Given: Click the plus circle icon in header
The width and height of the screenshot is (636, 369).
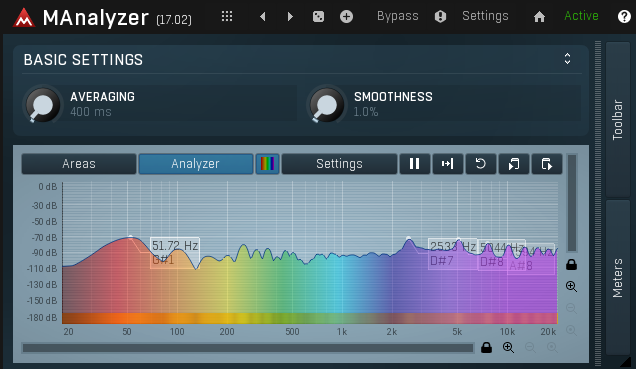Looking at the screenshot, I should pyautogui.click(x=346, y=17).
